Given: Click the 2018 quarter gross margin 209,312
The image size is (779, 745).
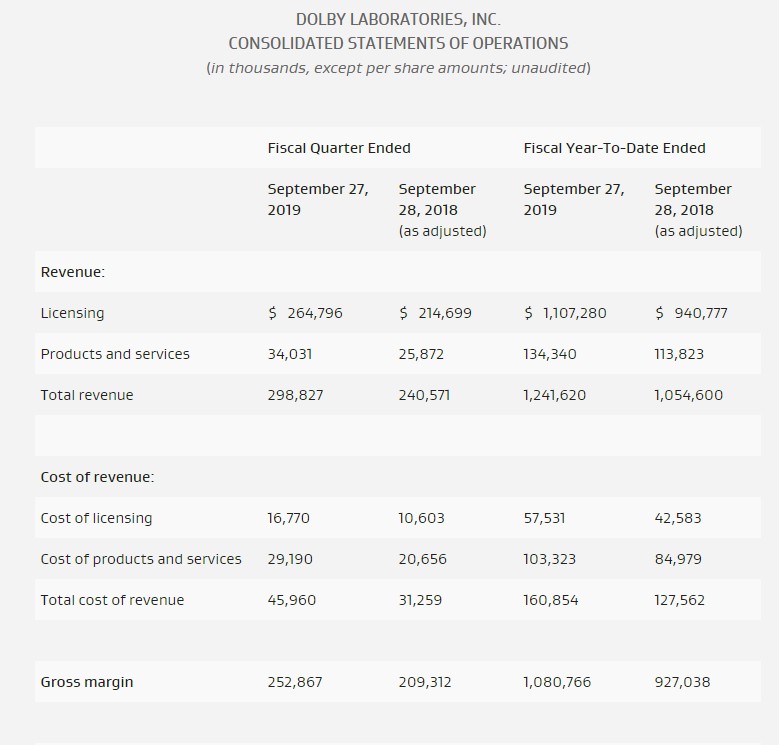Looking at the screenshot, I should point(425,682).
